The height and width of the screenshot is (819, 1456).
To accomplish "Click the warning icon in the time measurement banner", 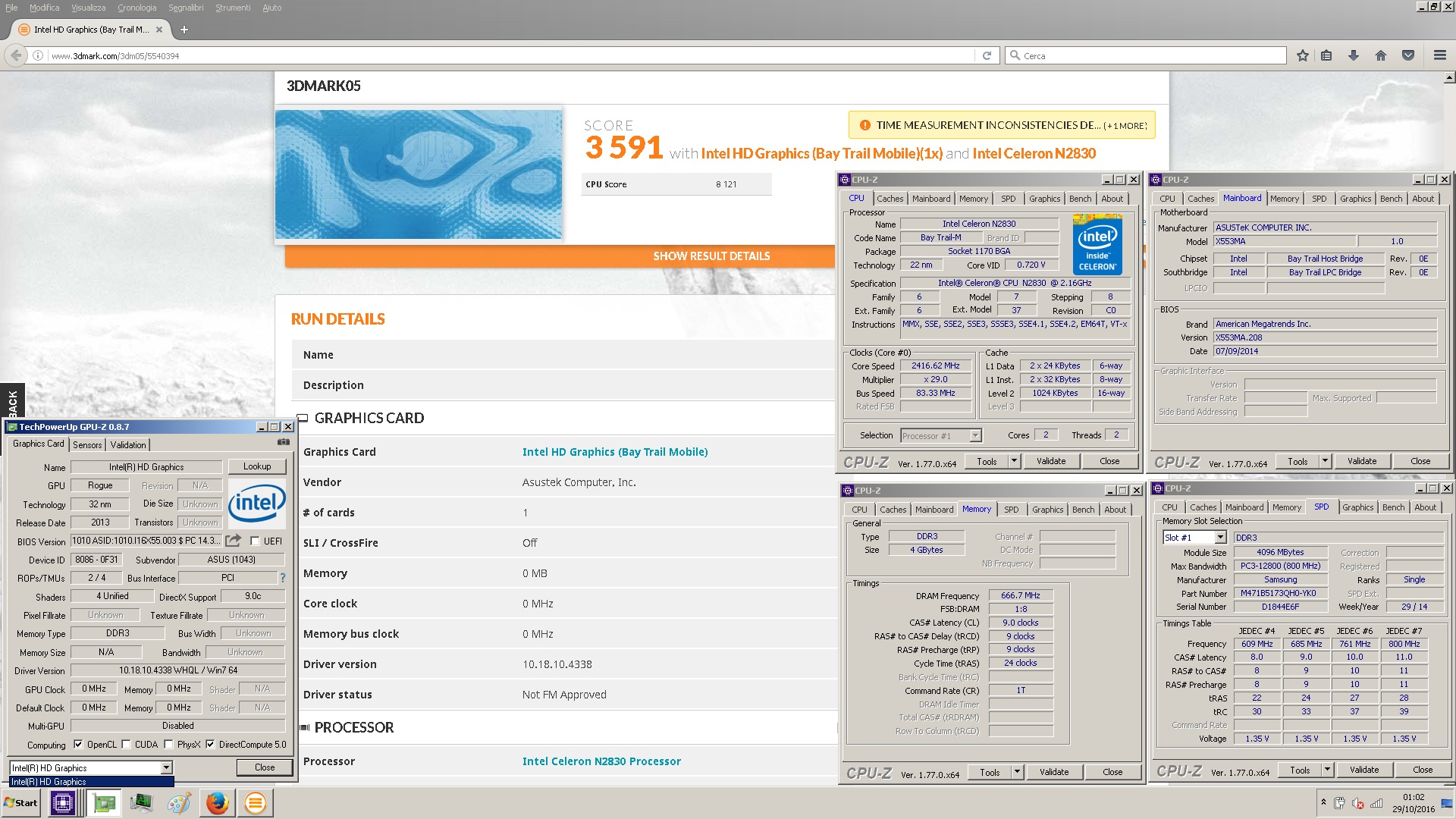I will click(x=864, y=125).
